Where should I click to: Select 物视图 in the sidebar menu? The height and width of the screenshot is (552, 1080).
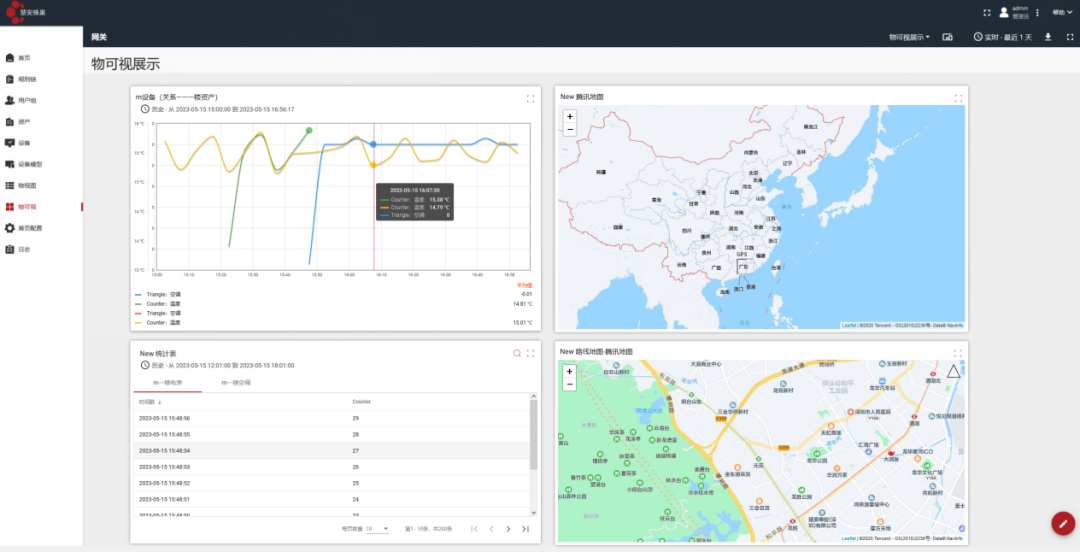pos(27,186)
